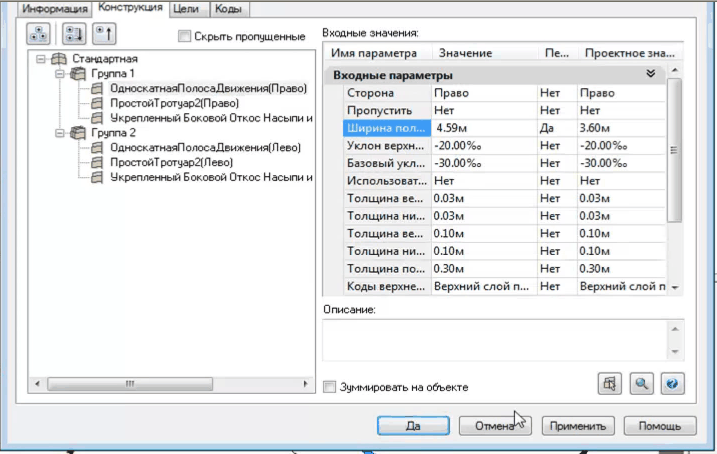Screen dimensions: 717x454
Task: Click the subassembly group icon button
Action: point(38,35)
